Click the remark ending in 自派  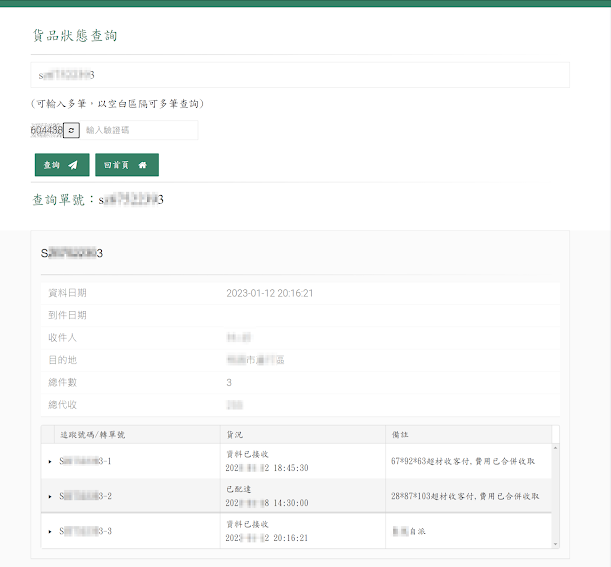[x=409, y=532]
